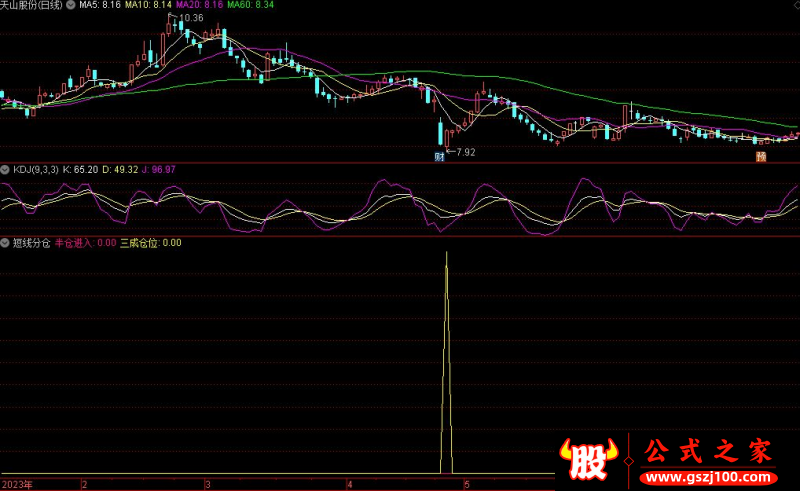Click month 4 on the time axis
The height and width of the screenshot is (491, 800).
pyautogui.click(x=350, y=484)
